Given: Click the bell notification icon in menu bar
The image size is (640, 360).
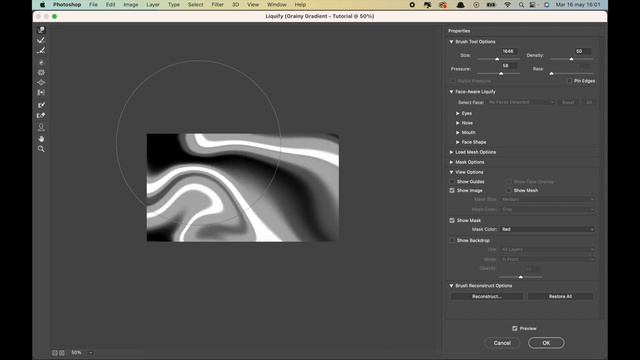Looking at the screenshot, I should pos(460,4).
